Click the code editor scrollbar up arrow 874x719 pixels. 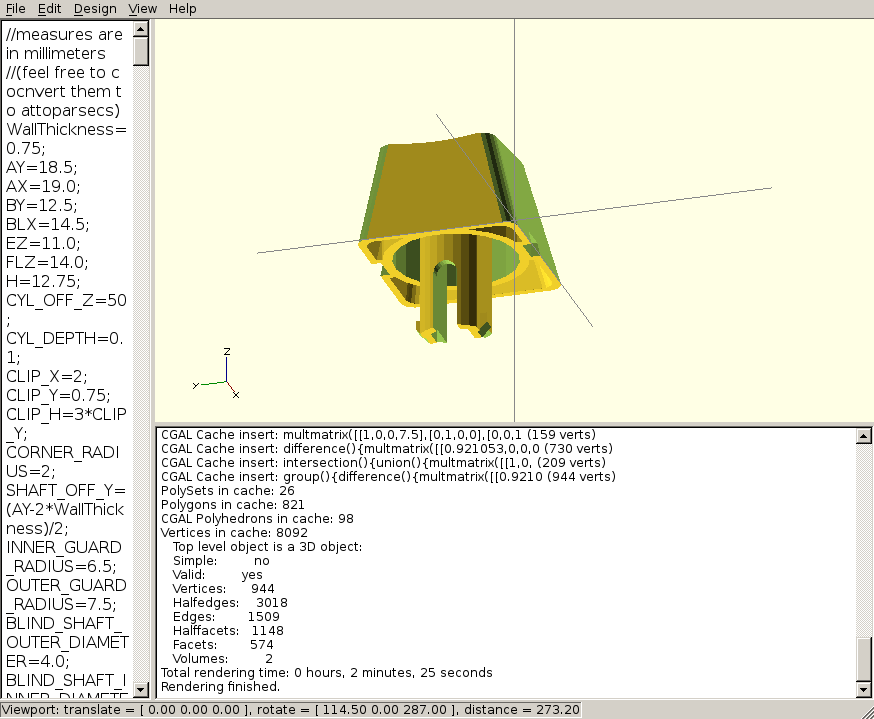pyautogui.click(x=141, y=28)
